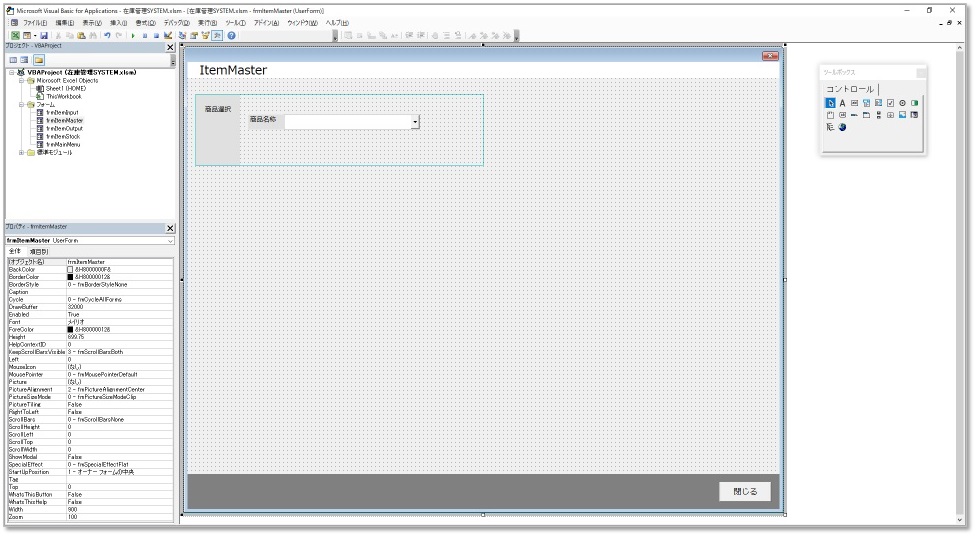Click the Toggle Folders icon in Project pane
This screenshot has width=976, height=536.
(39, 60)
